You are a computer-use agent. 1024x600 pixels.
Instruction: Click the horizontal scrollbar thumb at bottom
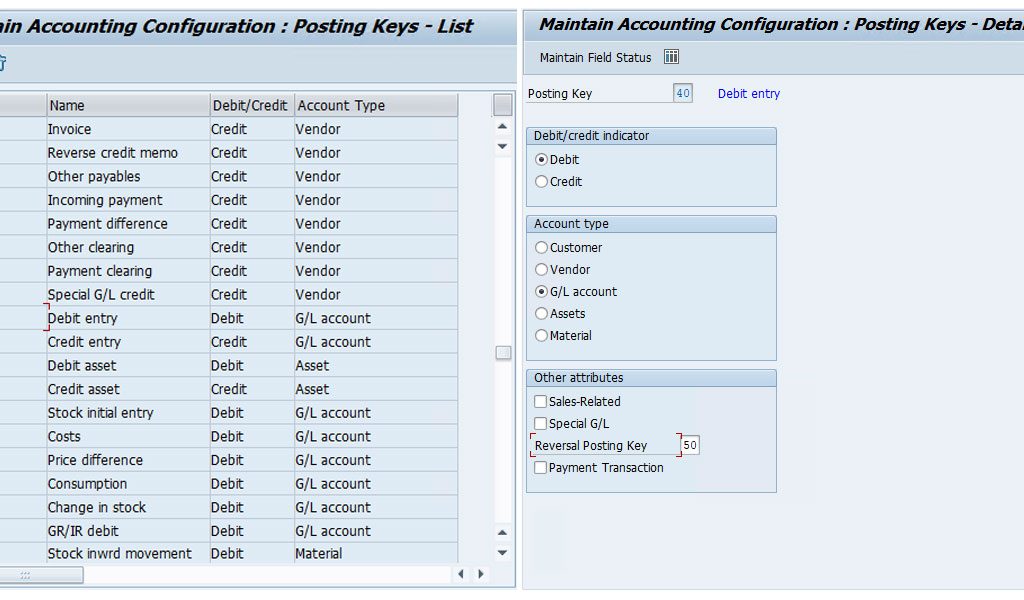[41, 575]
